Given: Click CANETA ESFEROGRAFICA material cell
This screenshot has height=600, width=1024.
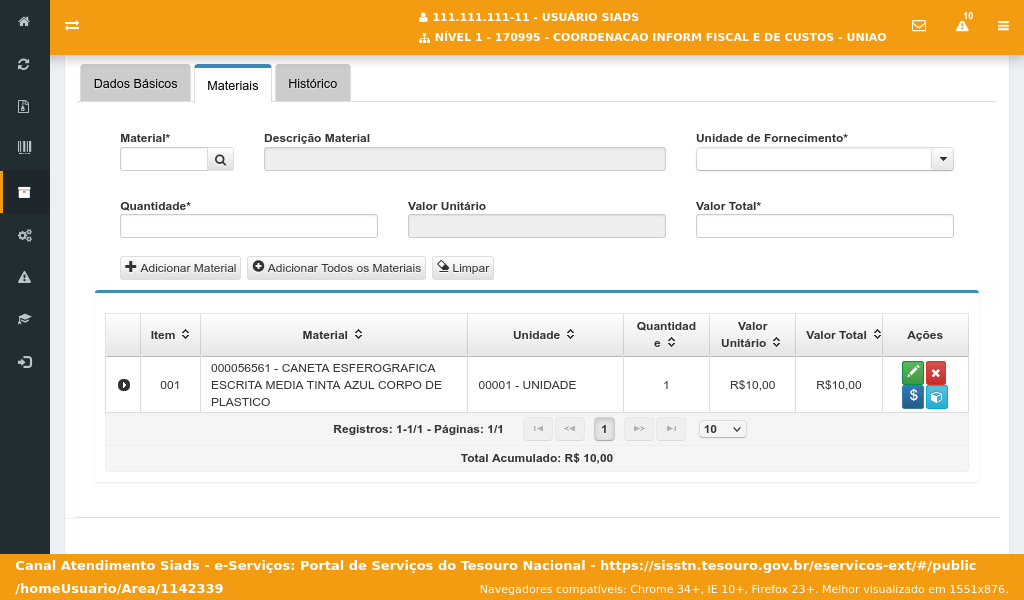Looking at the screenshot, I should coord(334,385).
